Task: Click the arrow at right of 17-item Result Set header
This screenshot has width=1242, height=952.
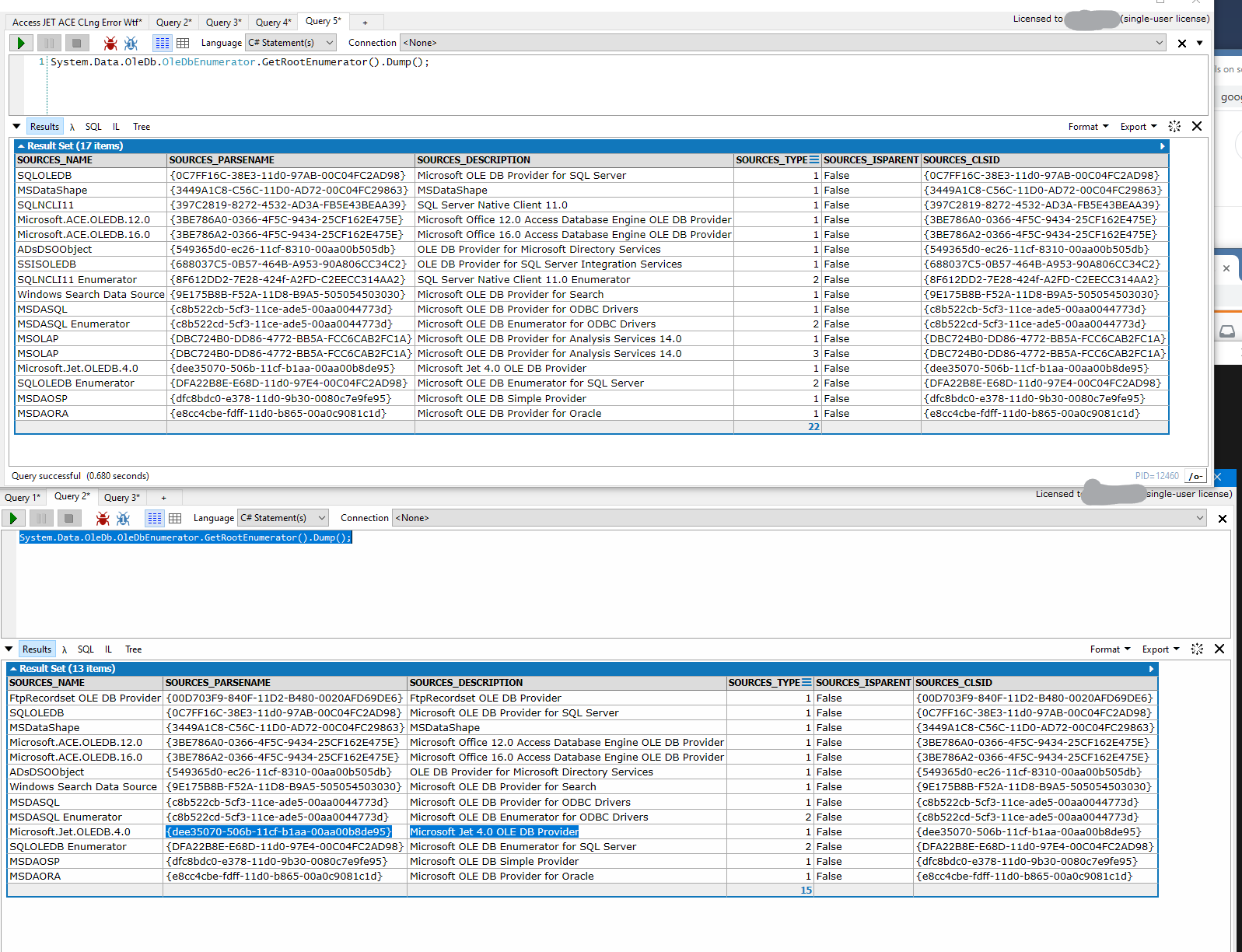Action: tap(1163, 146)
